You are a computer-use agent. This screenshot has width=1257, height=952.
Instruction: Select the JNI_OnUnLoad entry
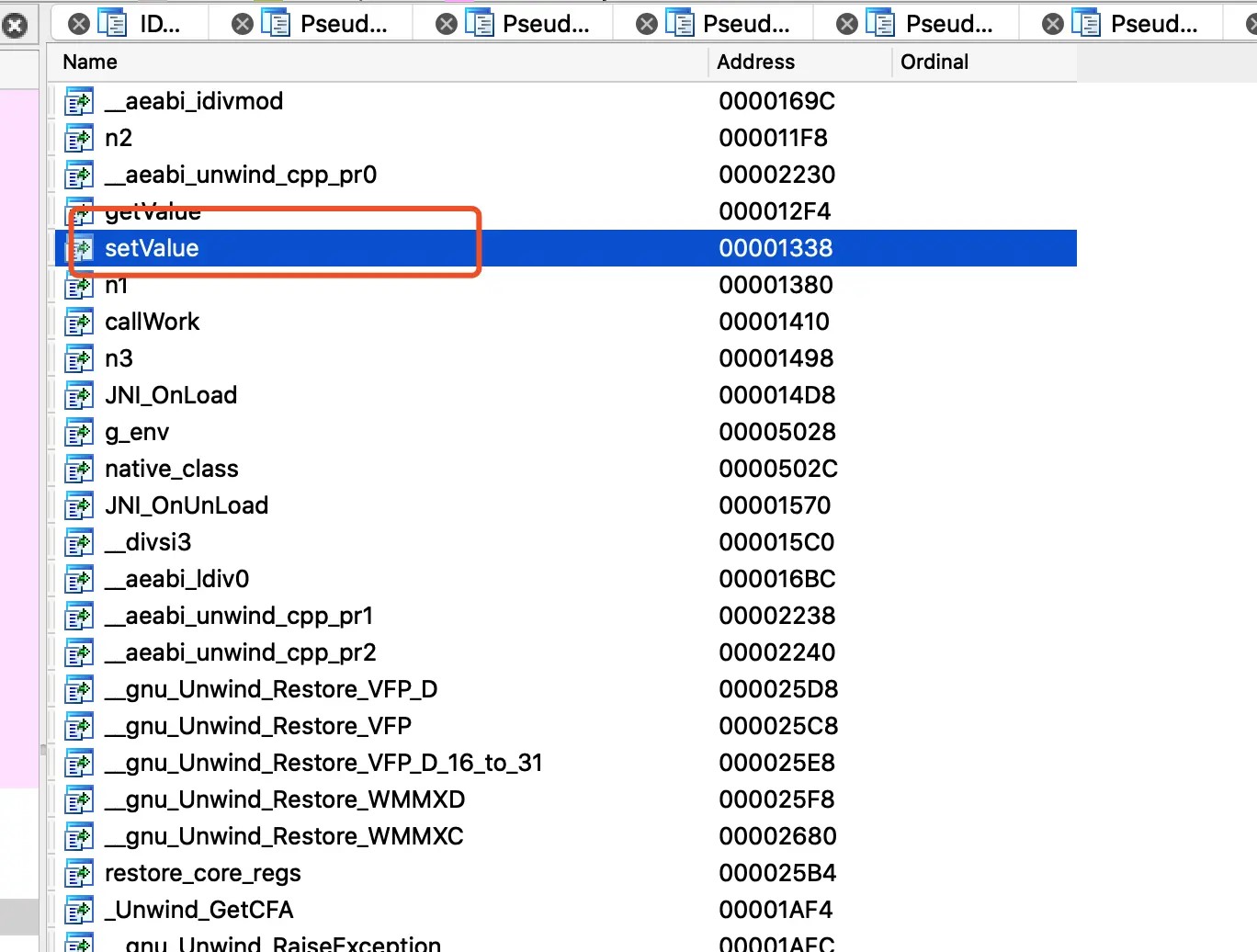[x=187, y=505]
